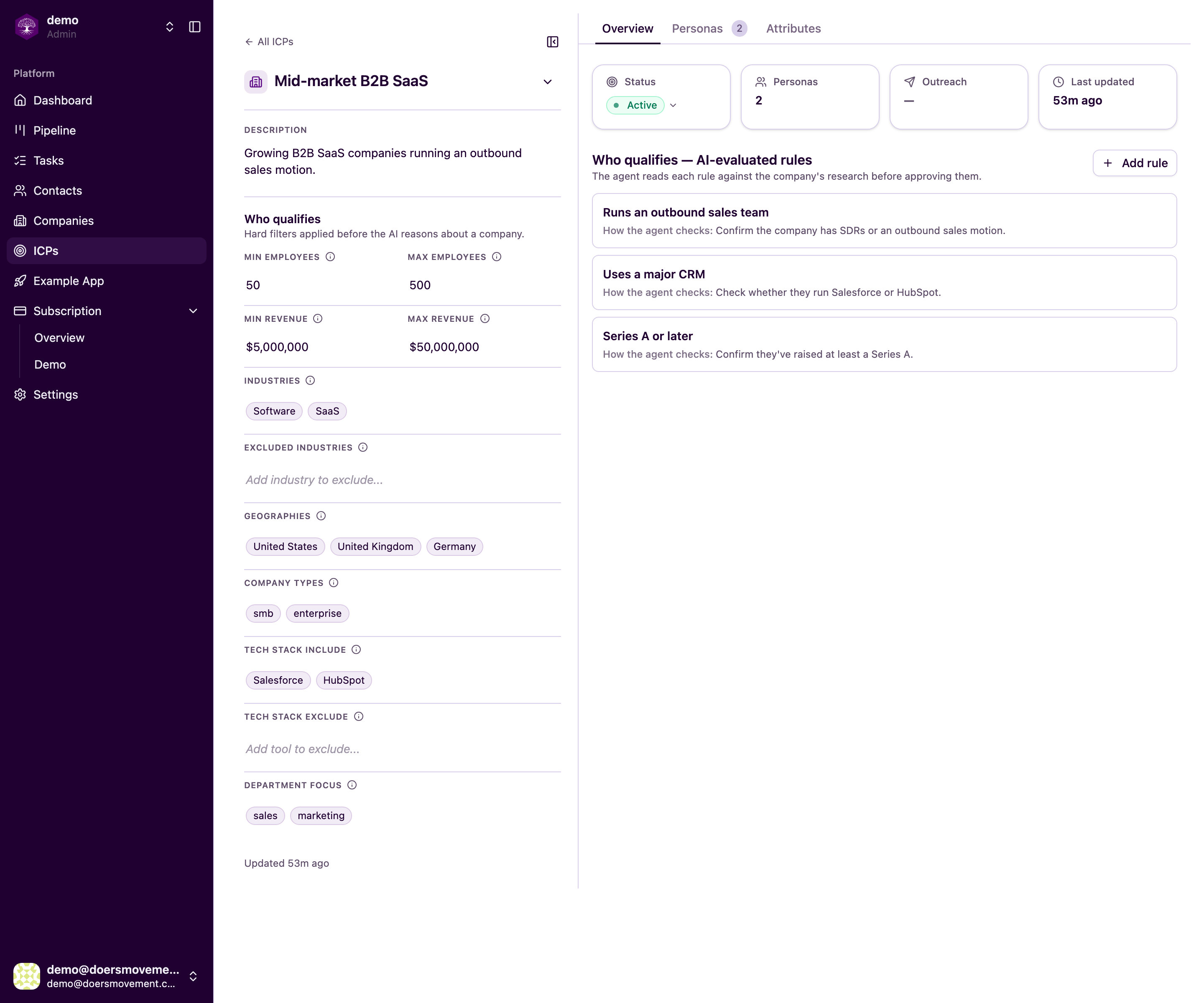
Task: Open Dashboard in the sidebar
Action: [x=107, y=100]
